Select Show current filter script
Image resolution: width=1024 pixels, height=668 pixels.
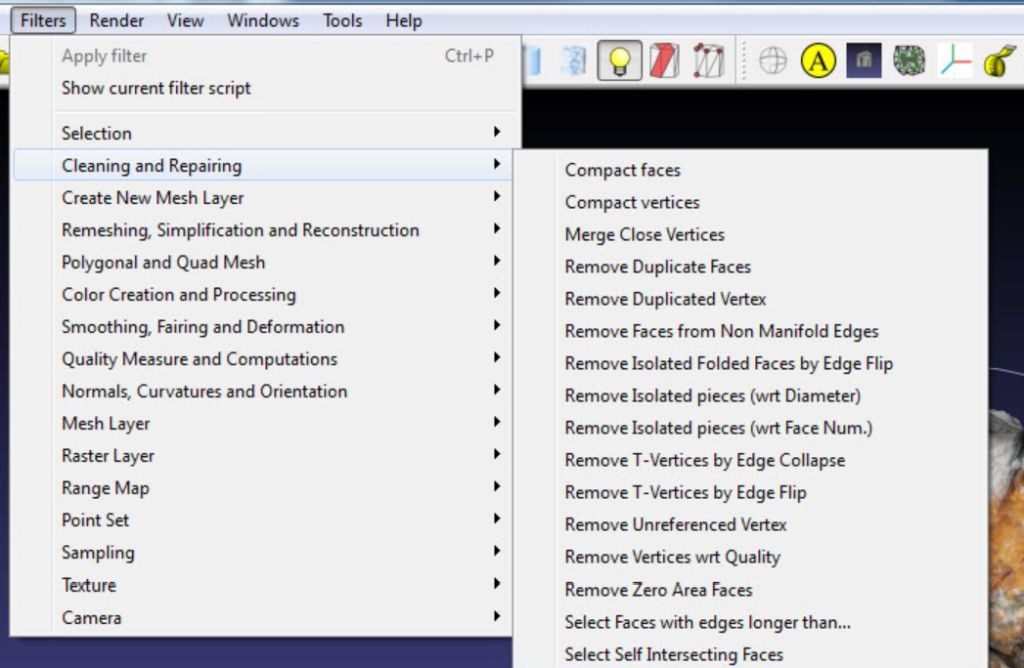156,88
